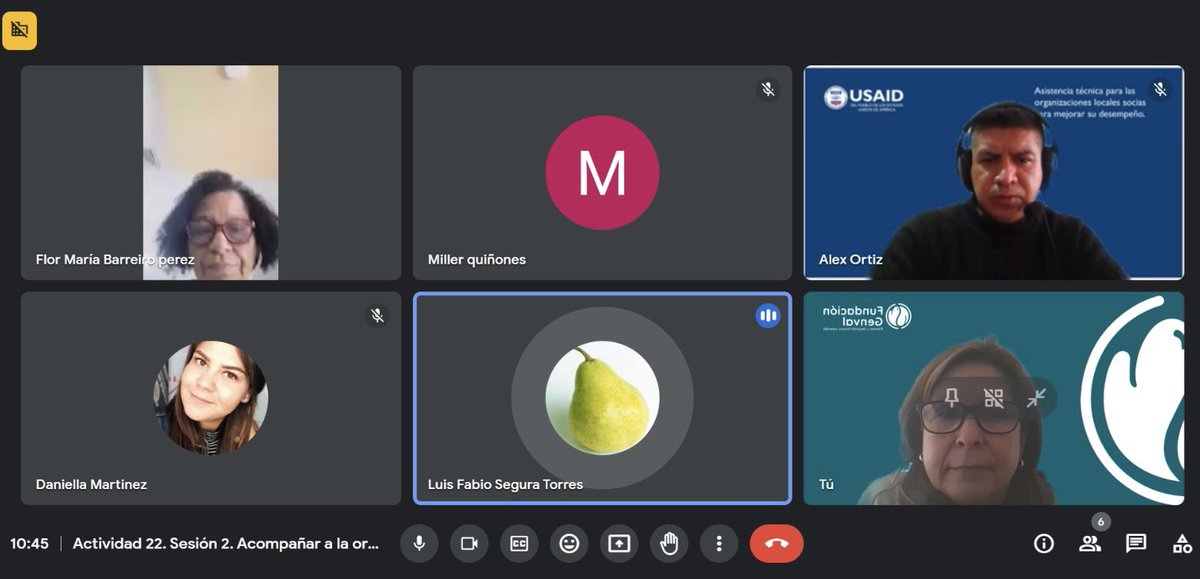1200x579 pixels.
Task: Click Daniella Martinez muted microphone icon
Action: point(377,316)
